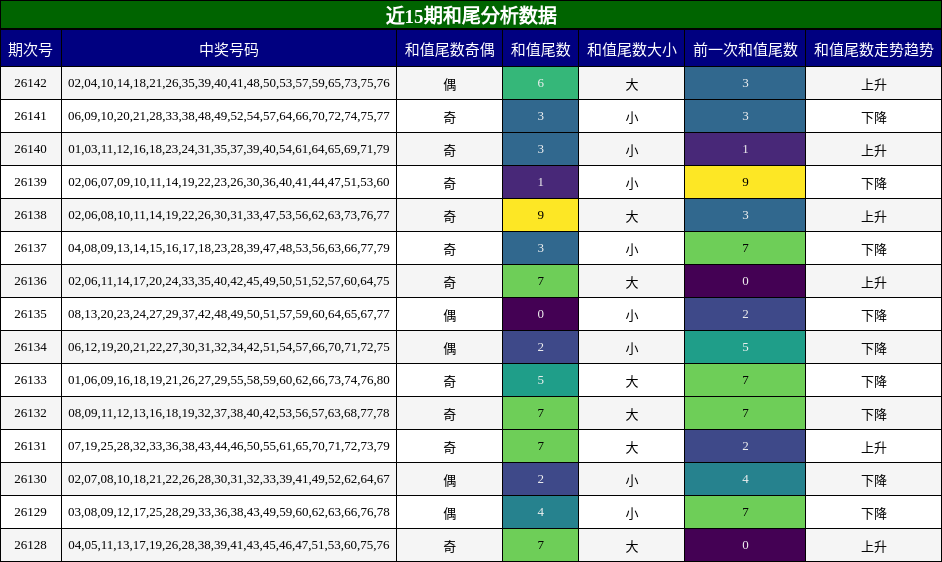The image size is (942, 562).
Task: Click 奇 parity cell in row 26141
Action: pyautogui.click(x=449, y=117)
